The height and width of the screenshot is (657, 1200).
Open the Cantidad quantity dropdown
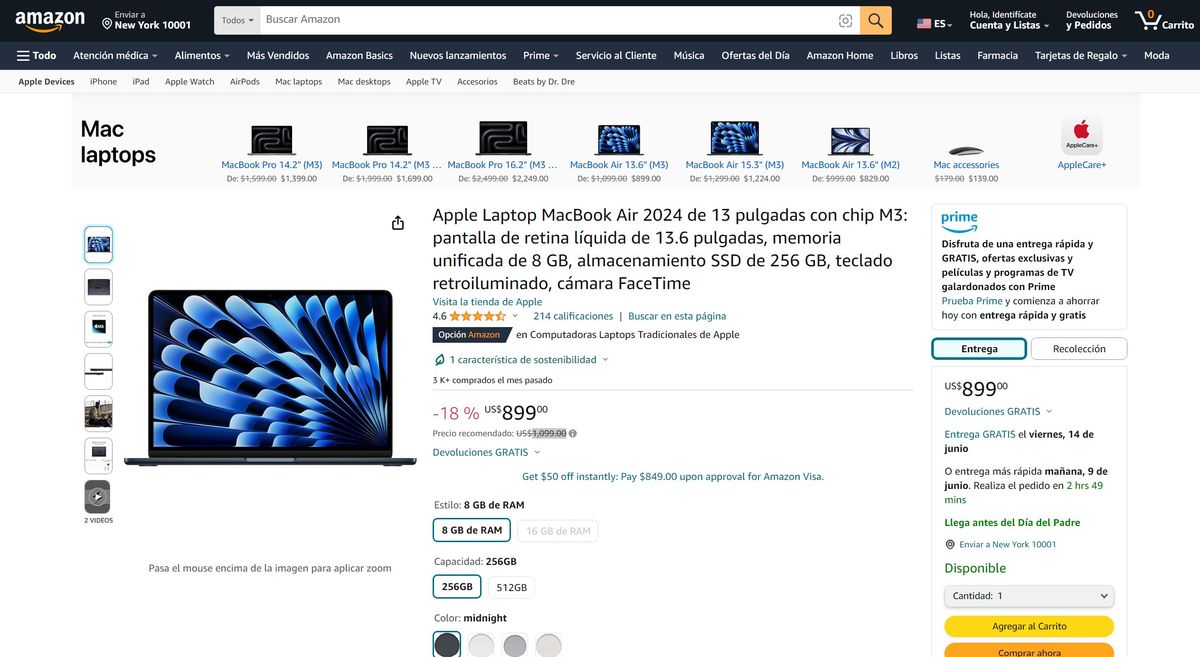[x=1029, y=596]
